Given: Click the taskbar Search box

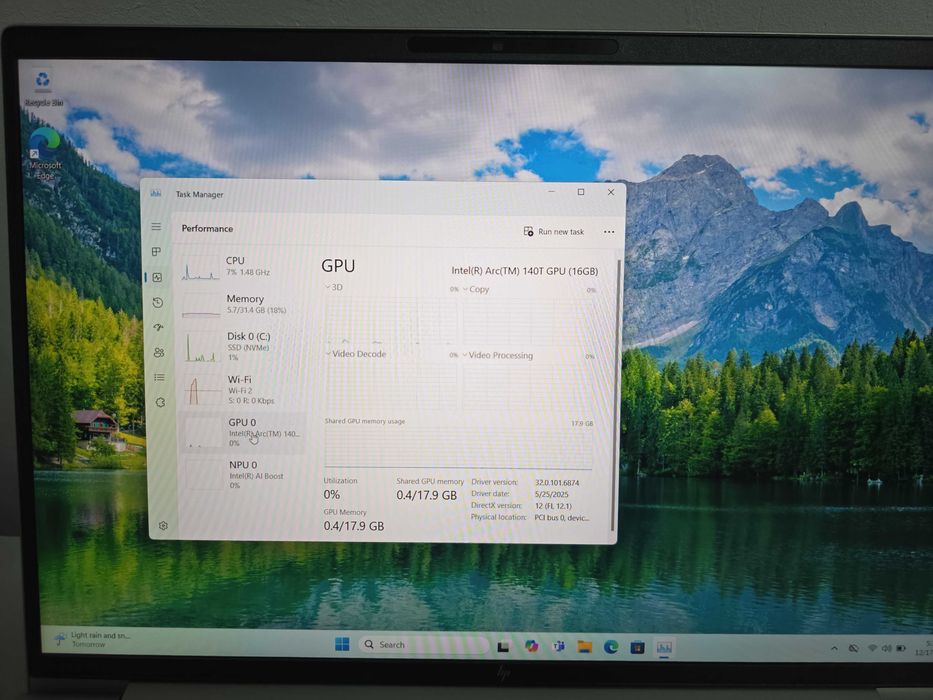Looking at the screenshot, I should coord(424,645).
